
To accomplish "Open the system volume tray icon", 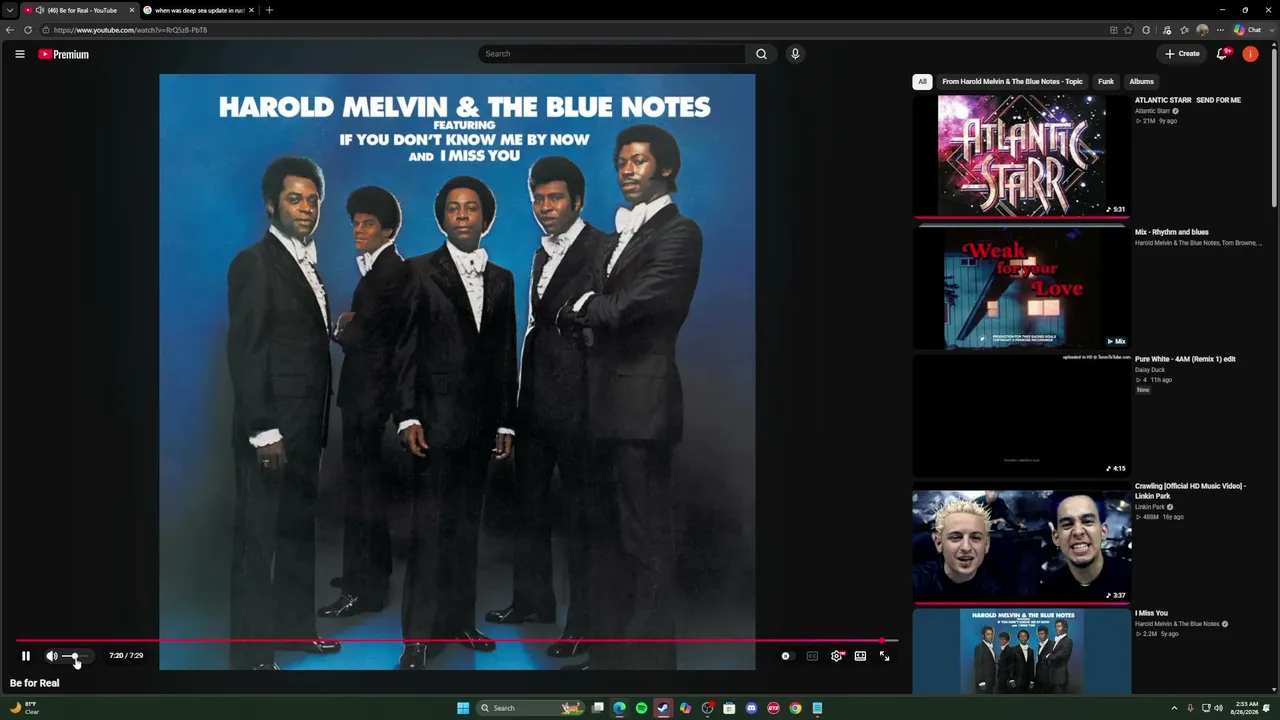I will point(1218,708).
